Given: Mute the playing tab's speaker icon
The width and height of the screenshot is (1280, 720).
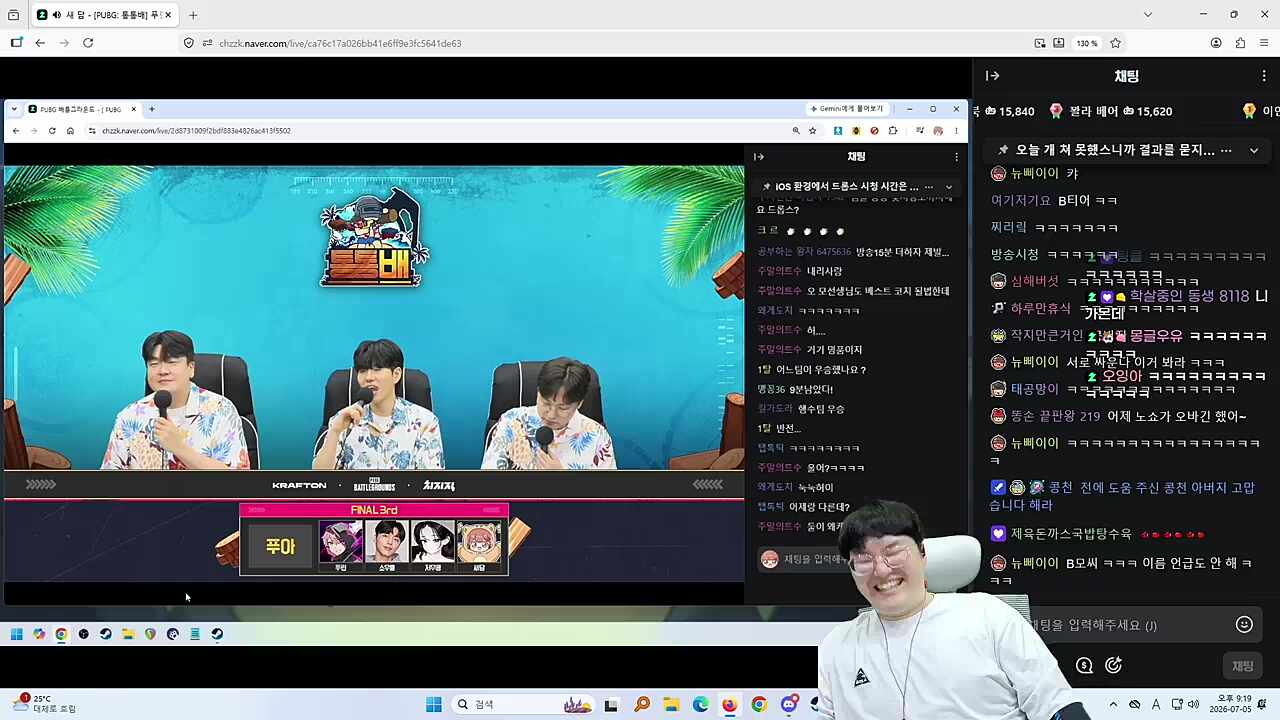Looking at the screenshot, I should 56,15.
